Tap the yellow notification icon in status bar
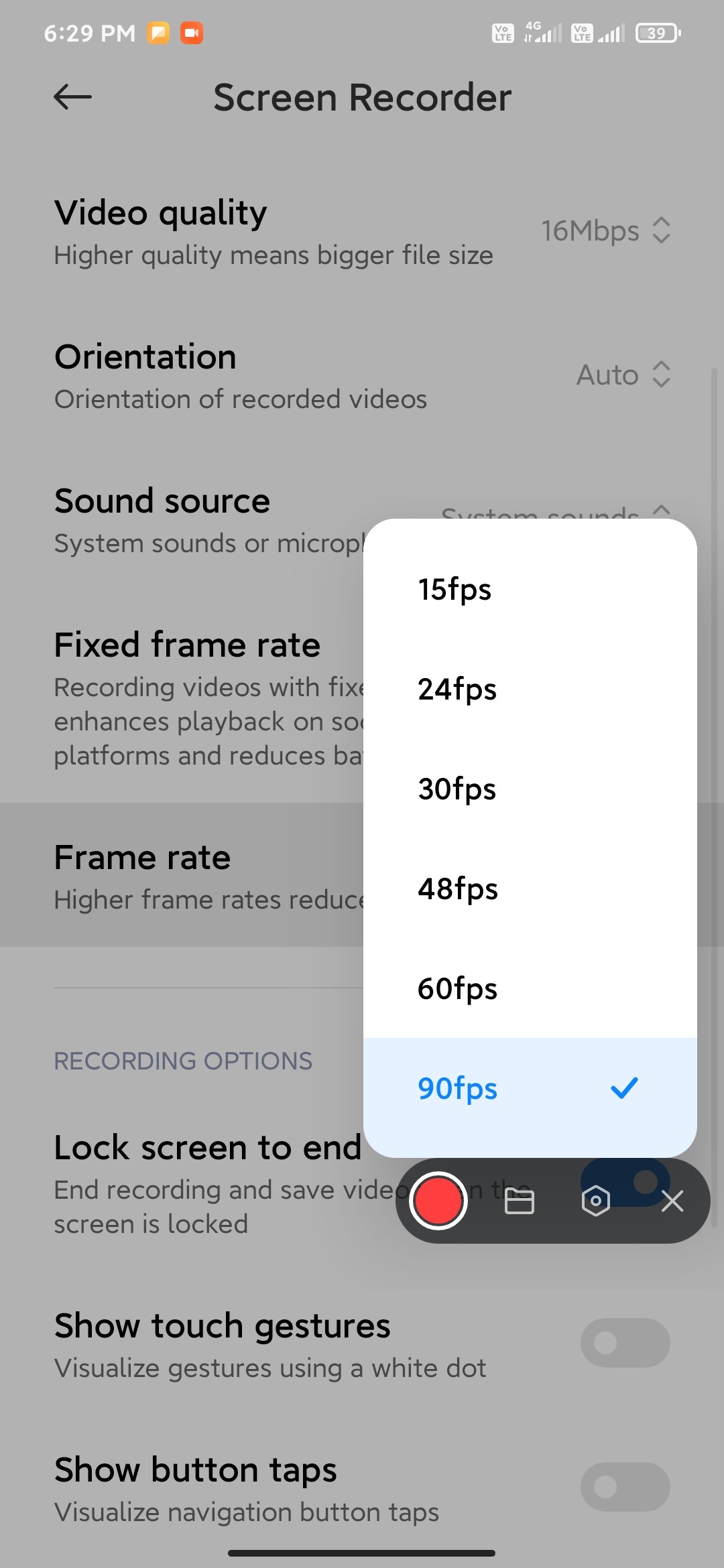The height and width of the screenshot is (1568, 724). [158, 33]
